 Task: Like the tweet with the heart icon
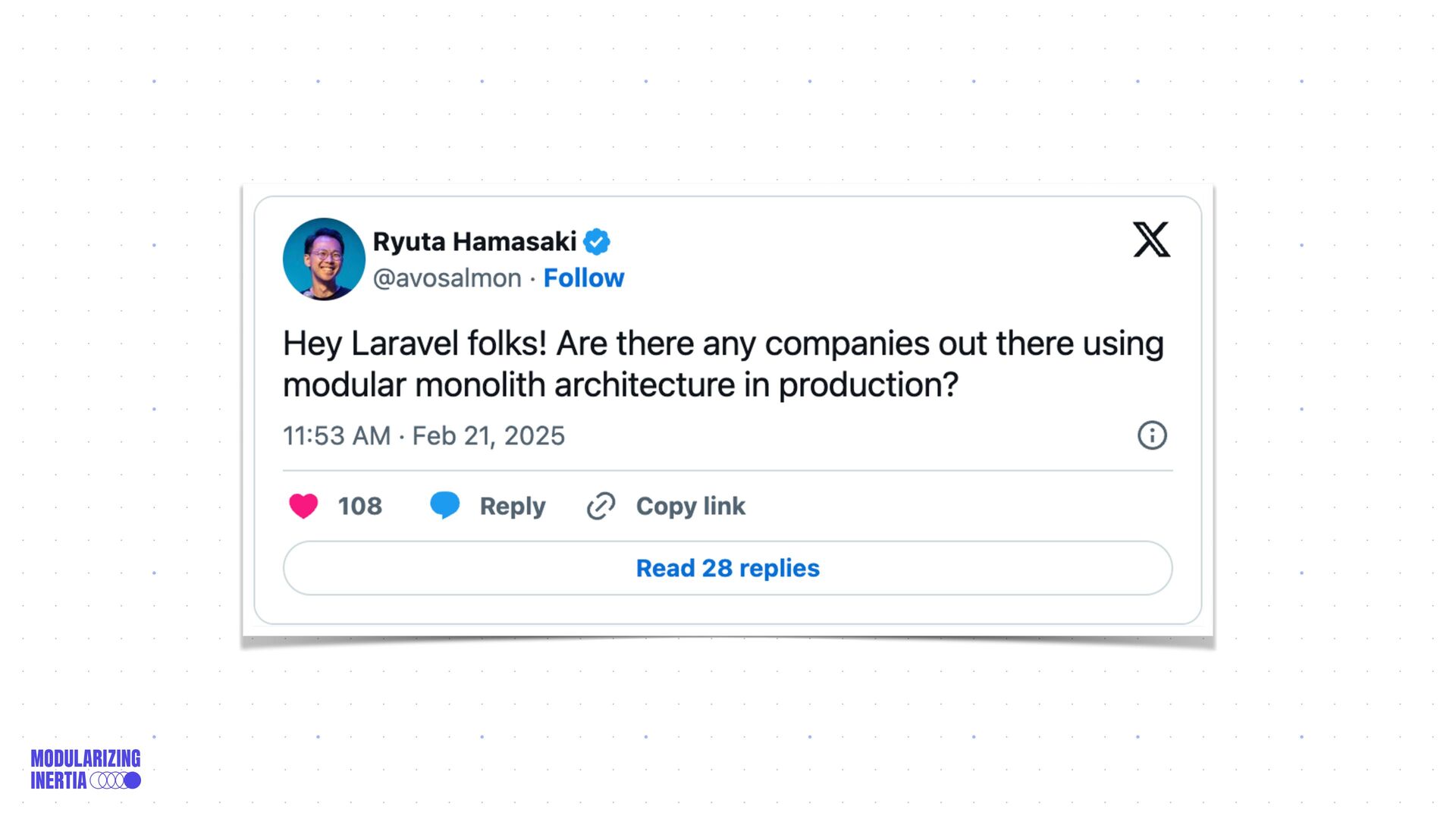pos(303,506)
